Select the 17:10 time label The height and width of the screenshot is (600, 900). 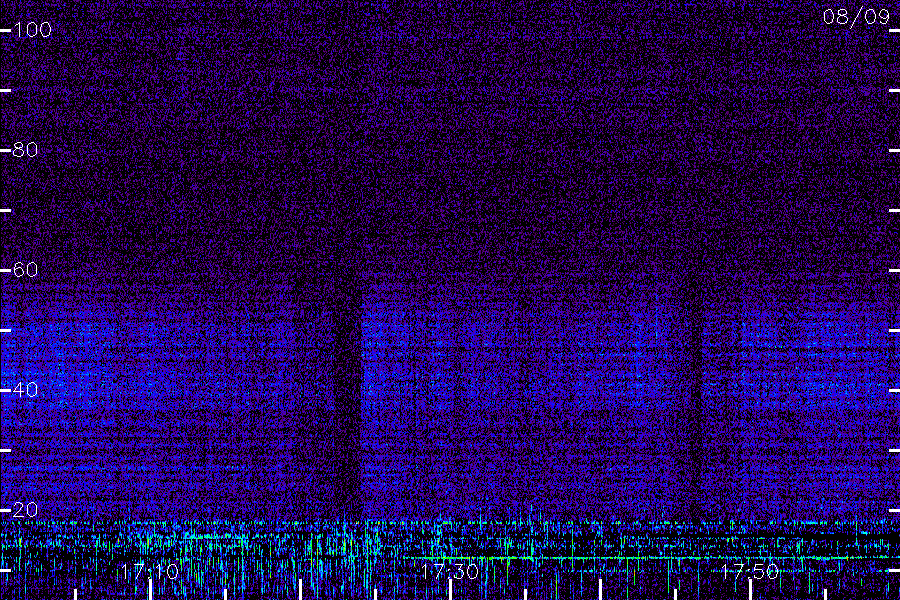pyautogui.click(x=150, y=572)
